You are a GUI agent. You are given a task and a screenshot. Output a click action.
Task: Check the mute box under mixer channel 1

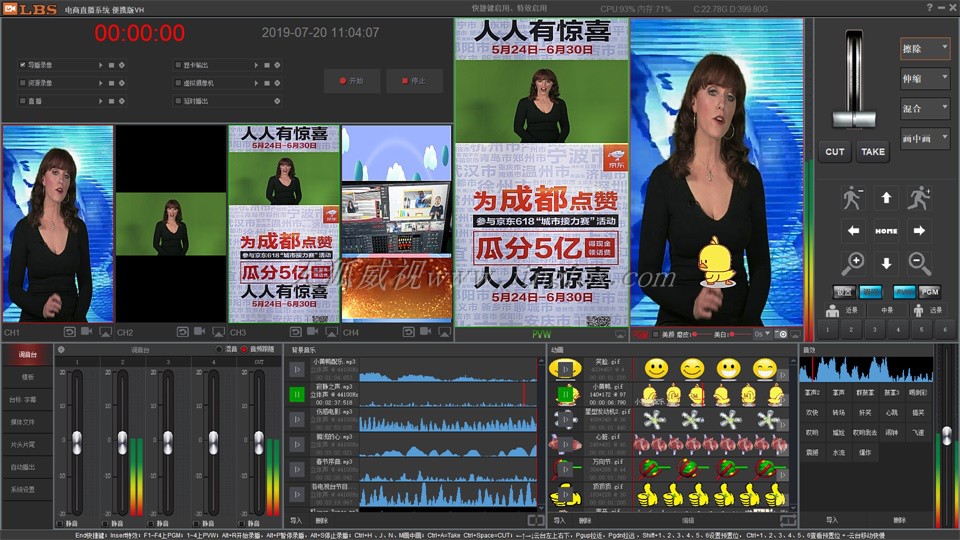click(x=60, y=523)
